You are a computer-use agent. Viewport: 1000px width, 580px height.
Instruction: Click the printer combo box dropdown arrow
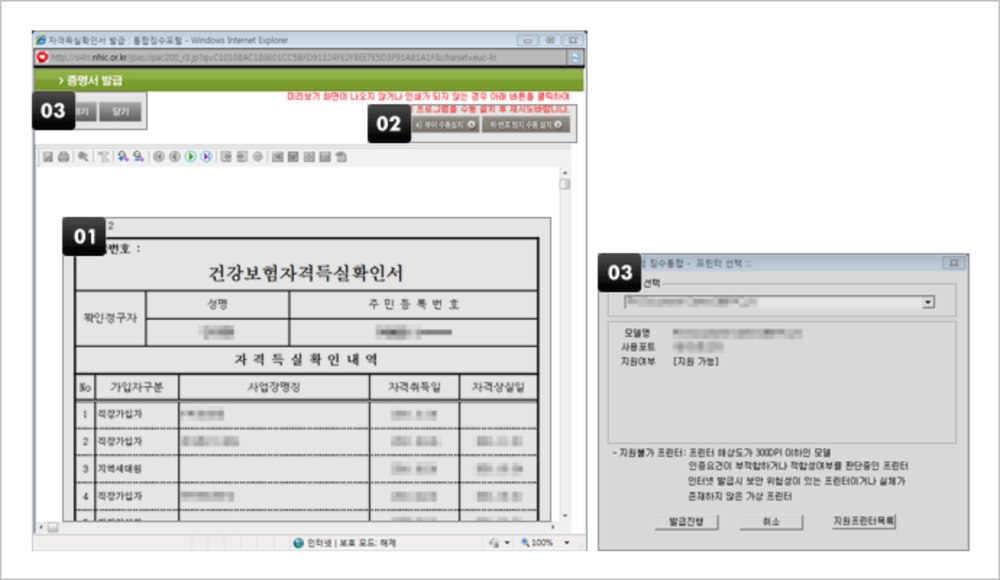(x=929, y=302)
